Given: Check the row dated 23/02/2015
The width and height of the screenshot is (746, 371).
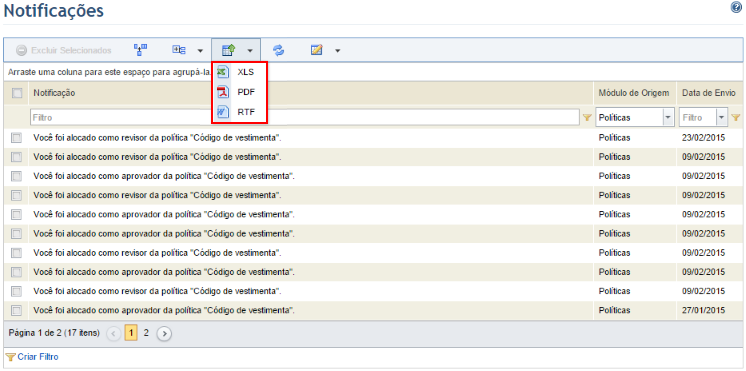Looking at the screenshot, I should coord(16,138).
